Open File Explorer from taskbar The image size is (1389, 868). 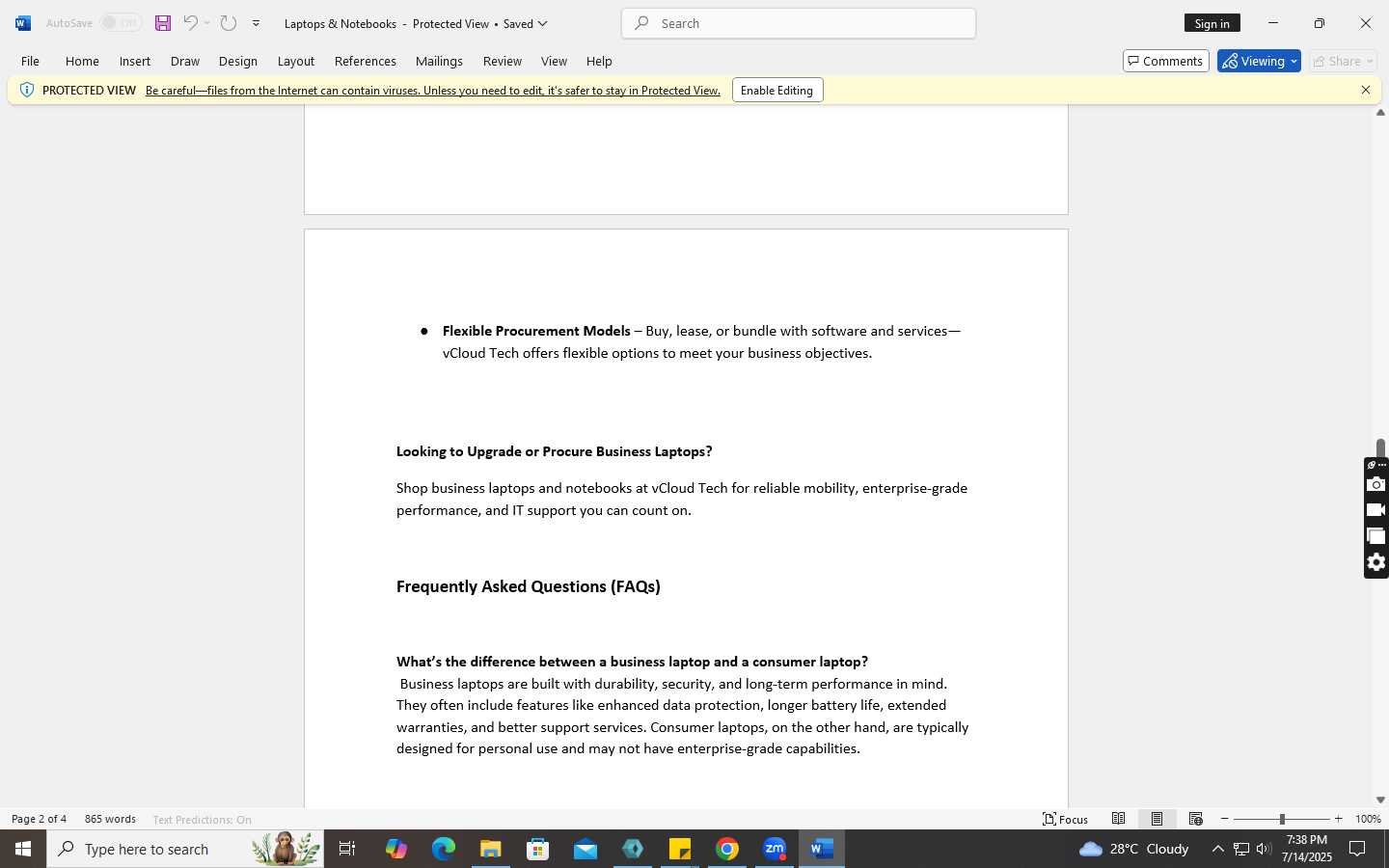491,849
